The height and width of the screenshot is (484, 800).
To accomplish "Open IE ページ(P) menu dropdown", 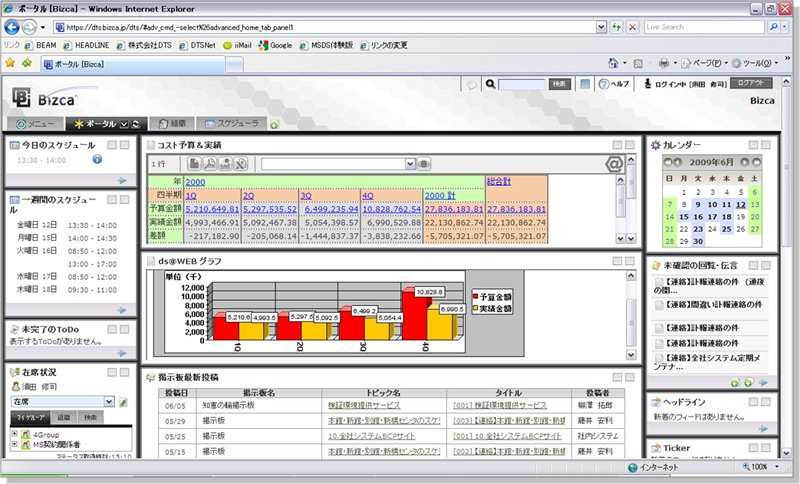I will tap(726, 63).
